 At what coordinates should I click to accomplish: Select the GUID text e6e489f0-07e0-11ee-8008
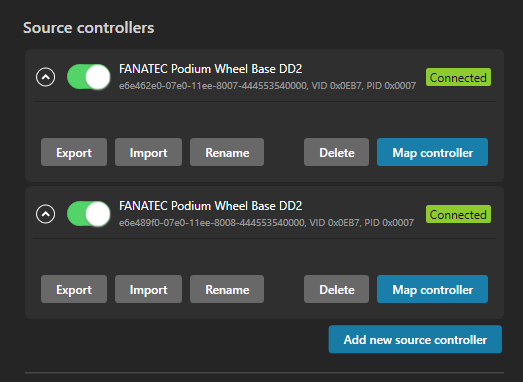(179, 223)
